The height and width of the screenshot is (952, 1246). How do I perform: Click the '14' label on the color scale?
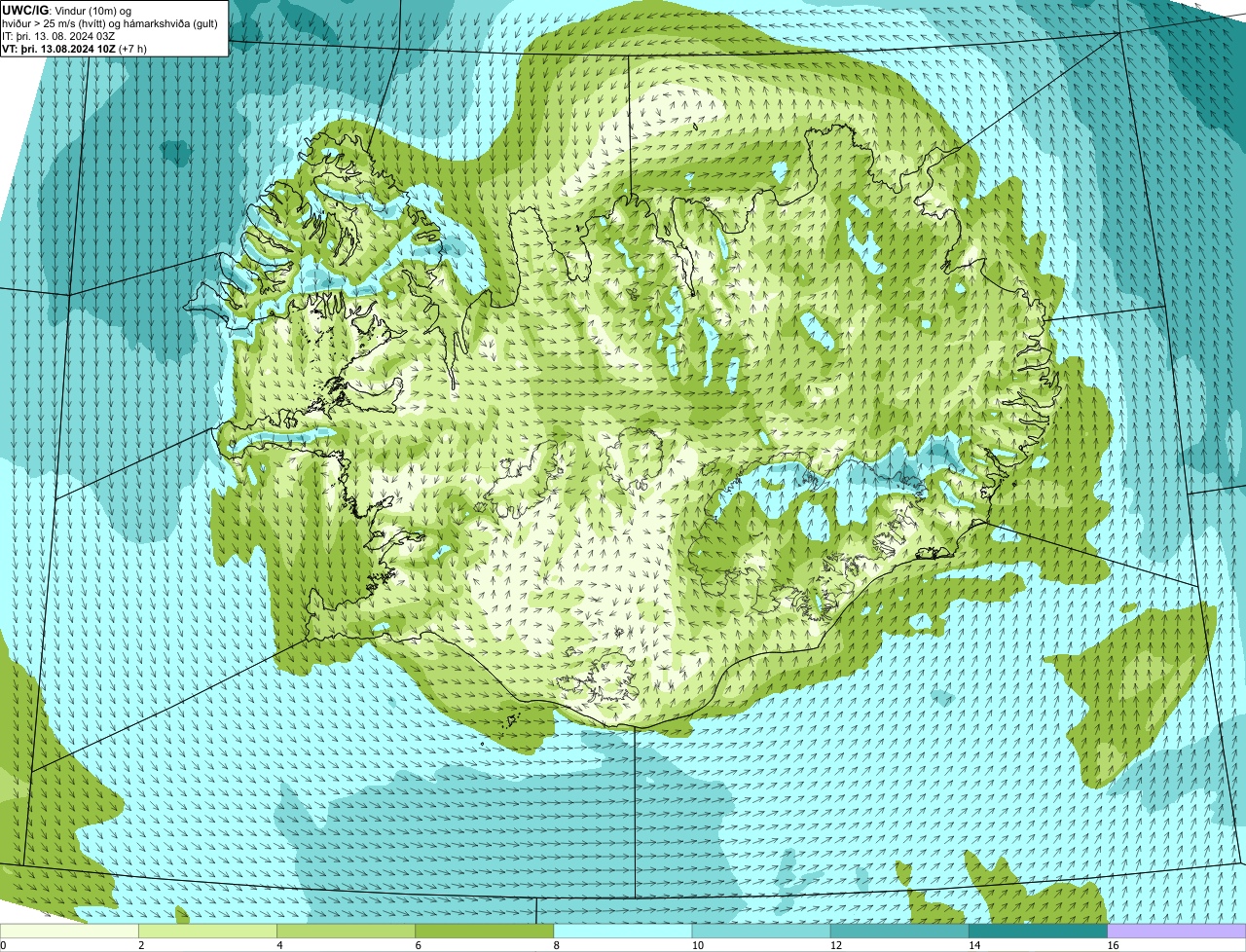coord(974,945)
